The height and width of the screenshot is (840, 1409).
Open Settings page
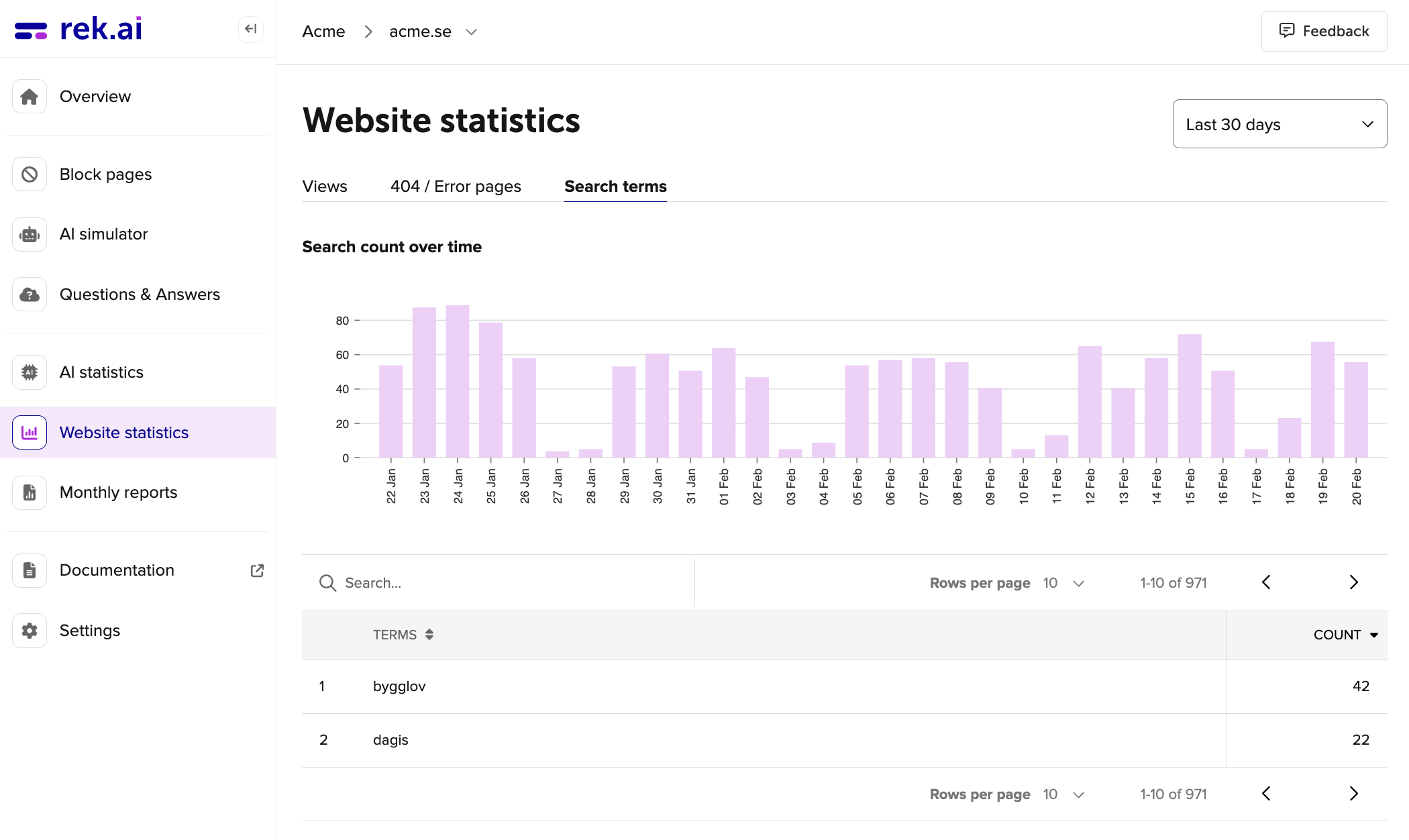[90, 631]
